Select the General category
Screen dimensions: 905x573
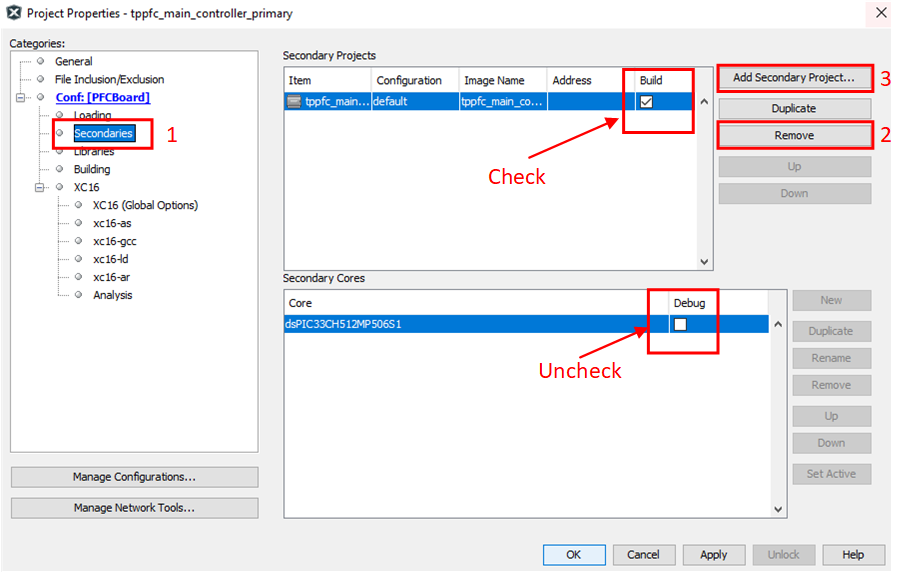tap(73, 61)
